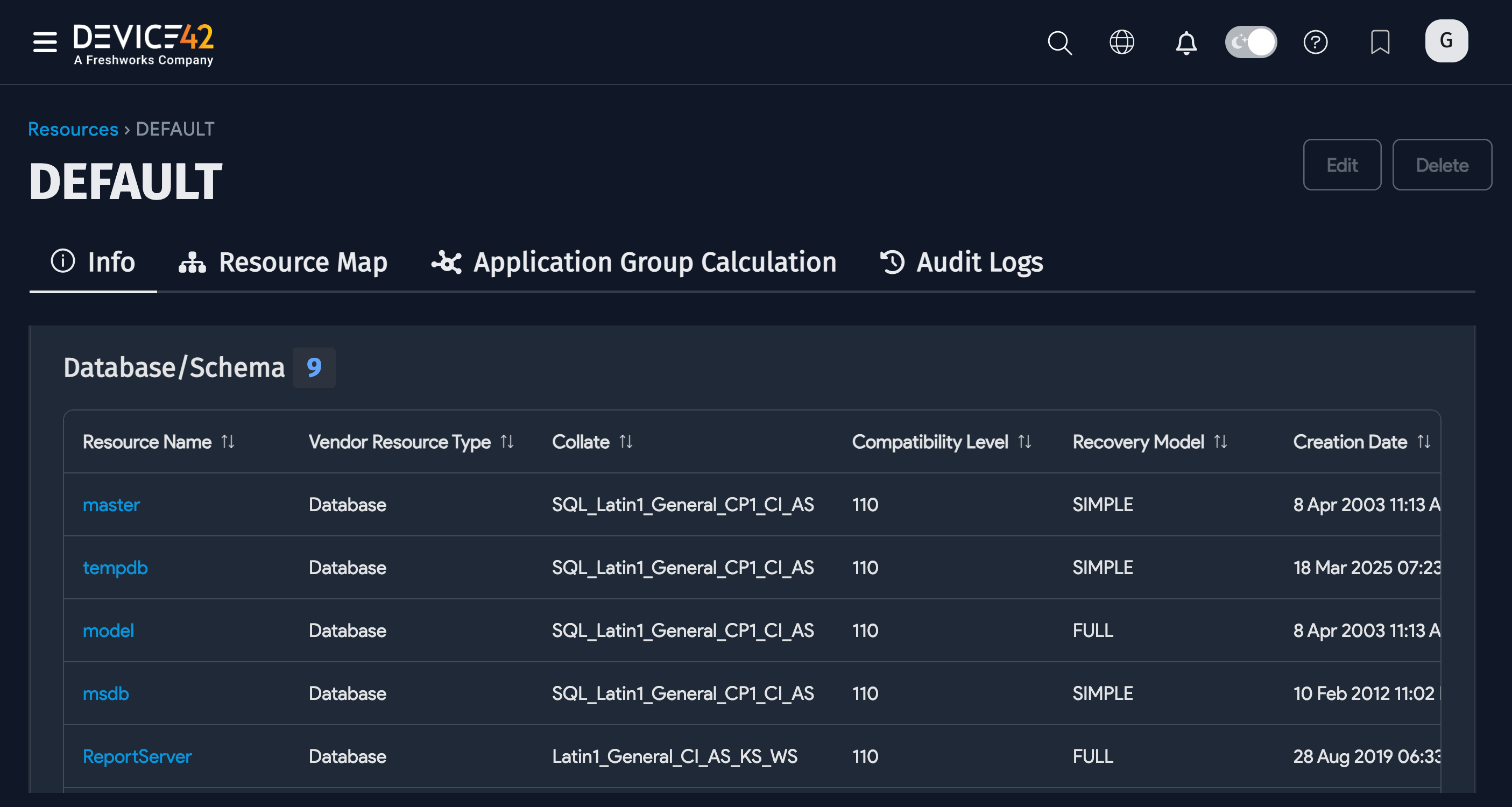Toggle dark mode in the top bar
1512x807 pixels.
pyautogui.click(x=1251, y=41)
